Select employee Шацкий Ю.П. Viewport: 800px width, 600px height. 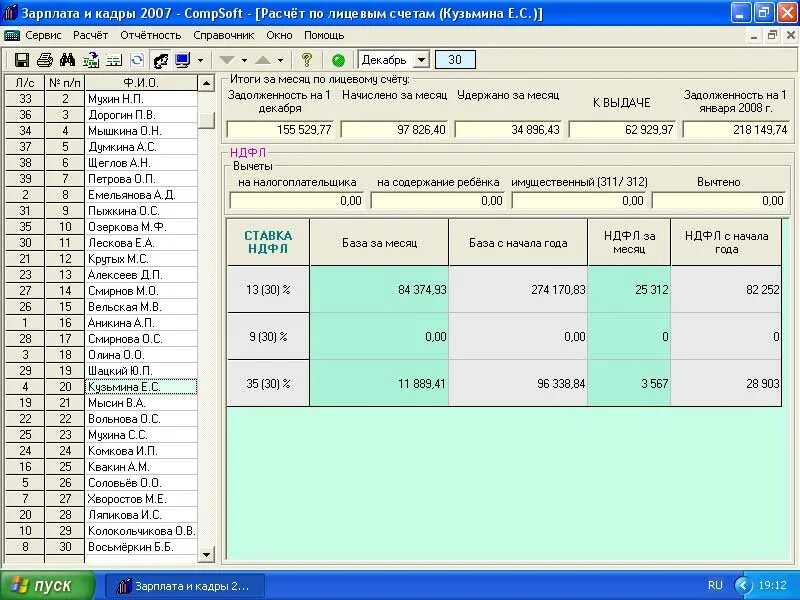click(x=141, y=371)
